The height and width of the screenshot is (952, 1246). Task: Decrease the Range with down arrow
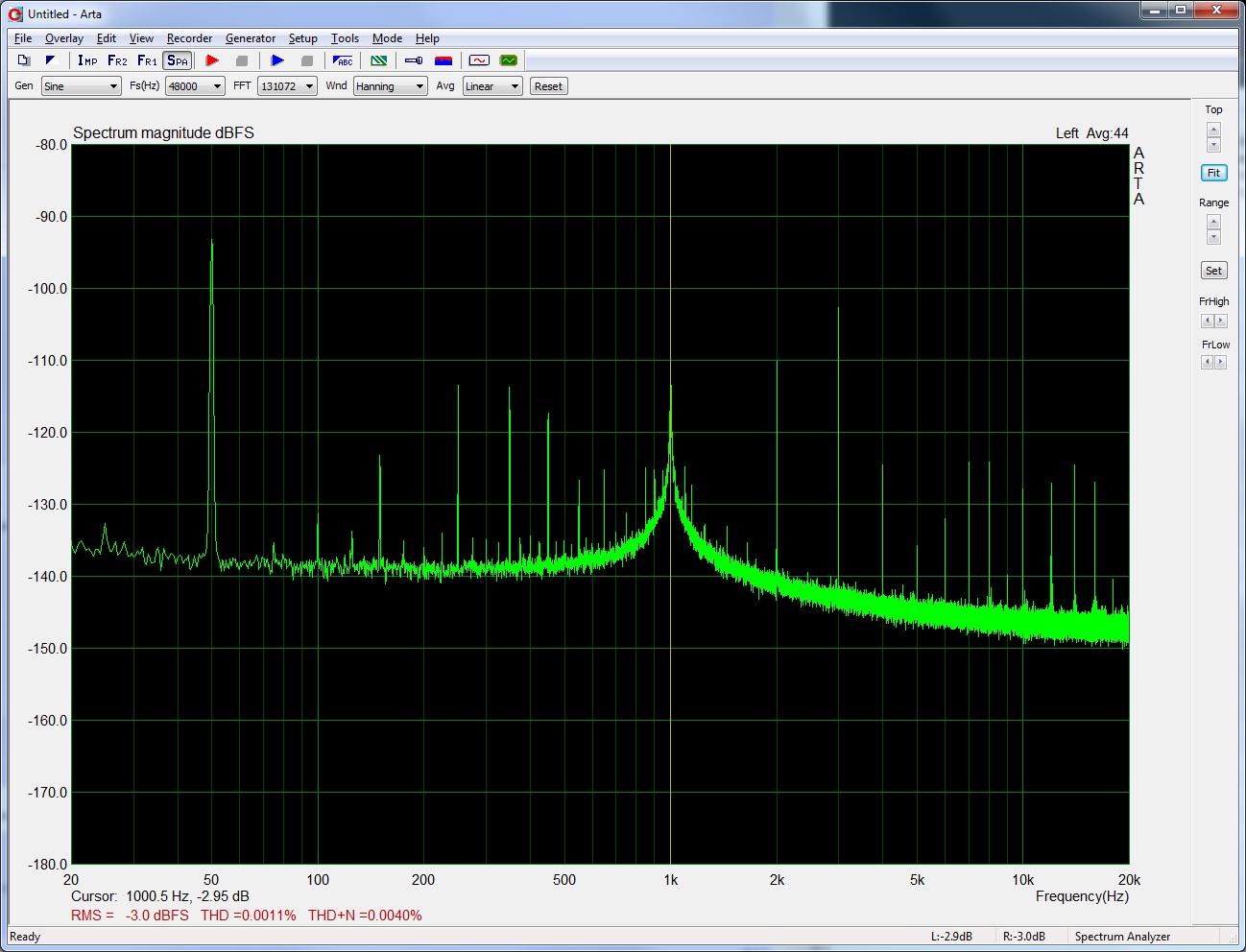pyautogui.click(x=1213, y=237)
